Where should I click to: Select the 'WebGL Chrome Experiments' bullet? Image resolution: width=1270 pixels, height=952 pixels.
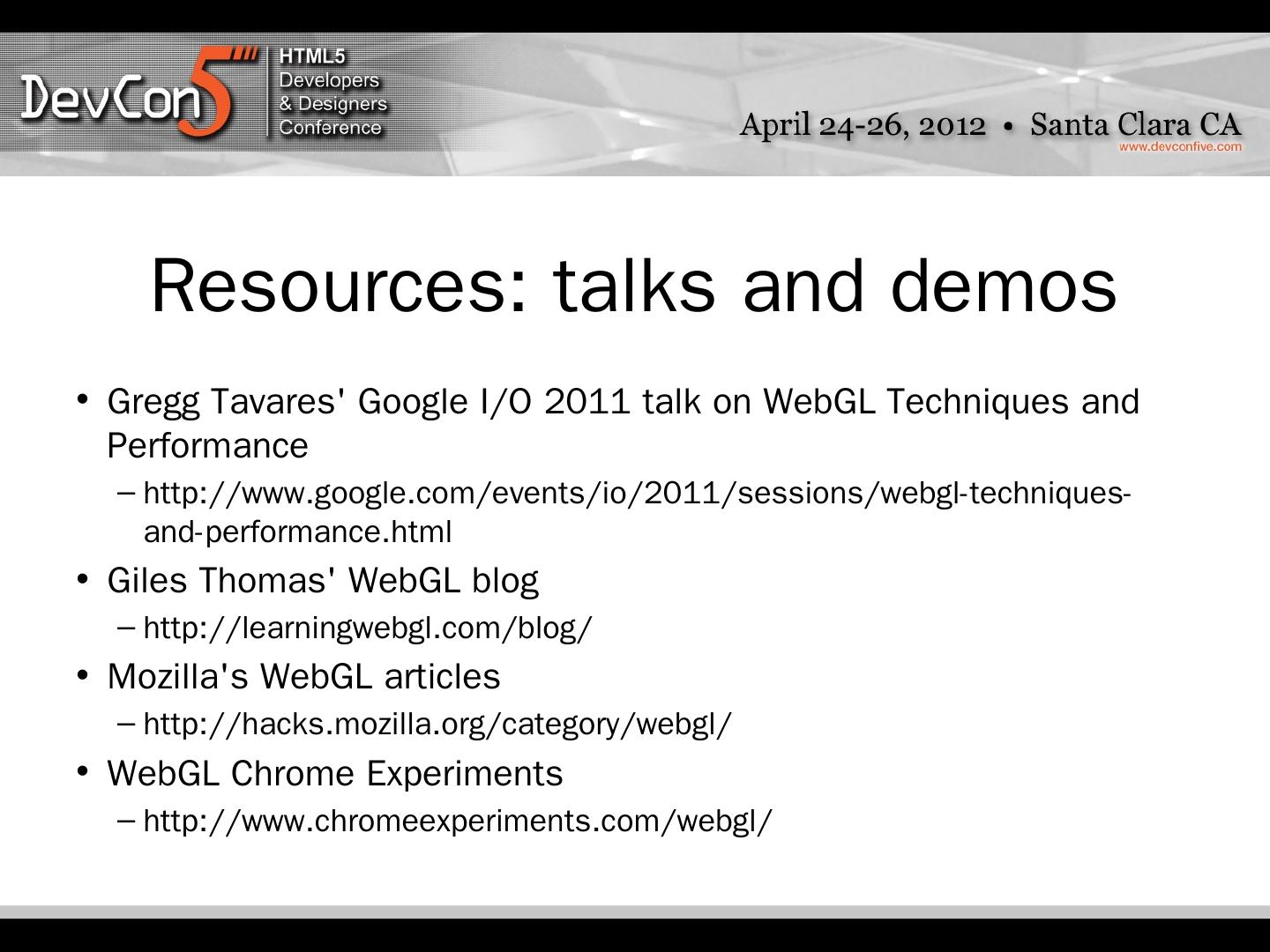[x=335, y=773]
